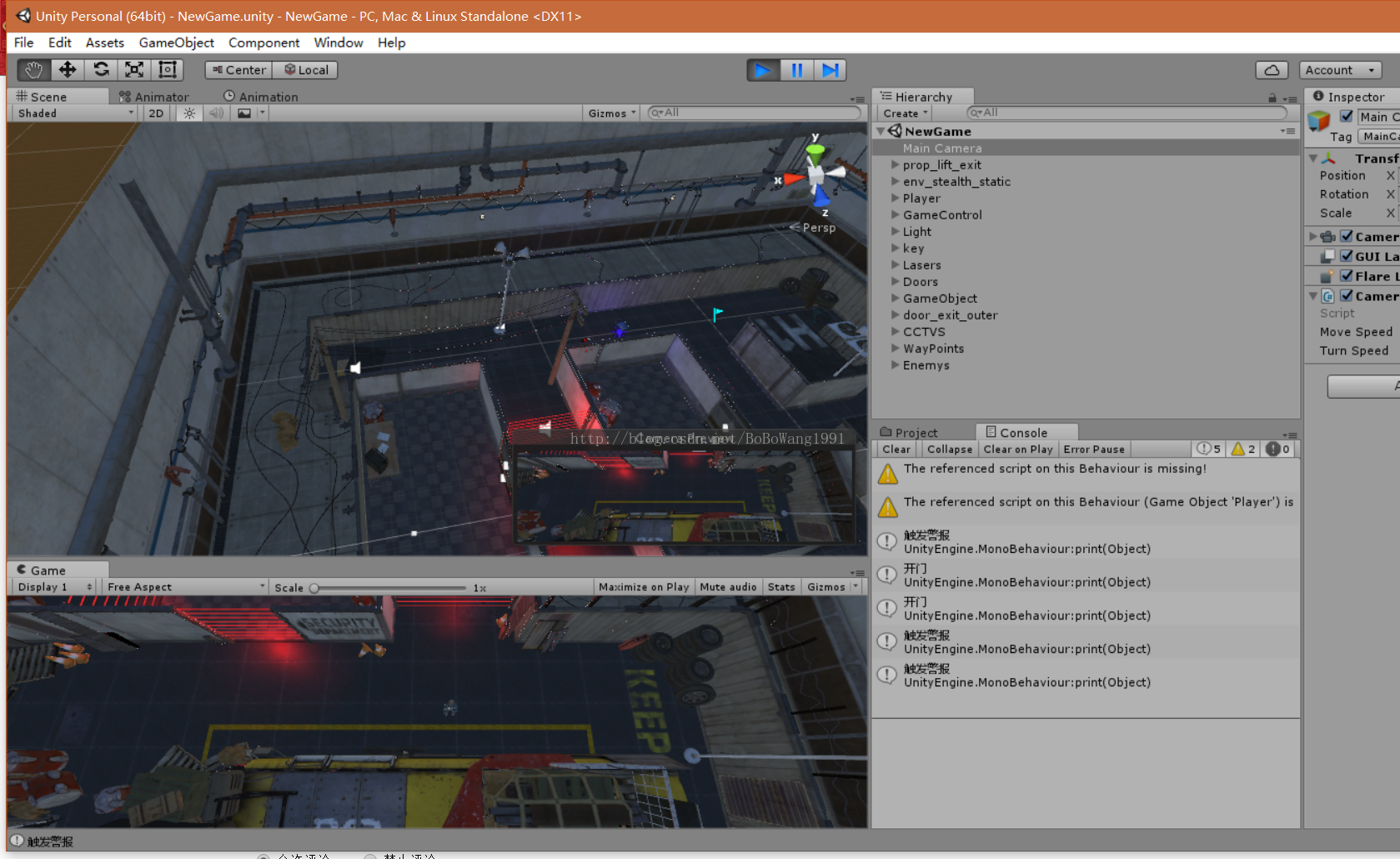Image resolution: width=1400 pixels, height=859 pixels.
Task: Open the Free Aspect dropdown
Action: coord(185,587)
